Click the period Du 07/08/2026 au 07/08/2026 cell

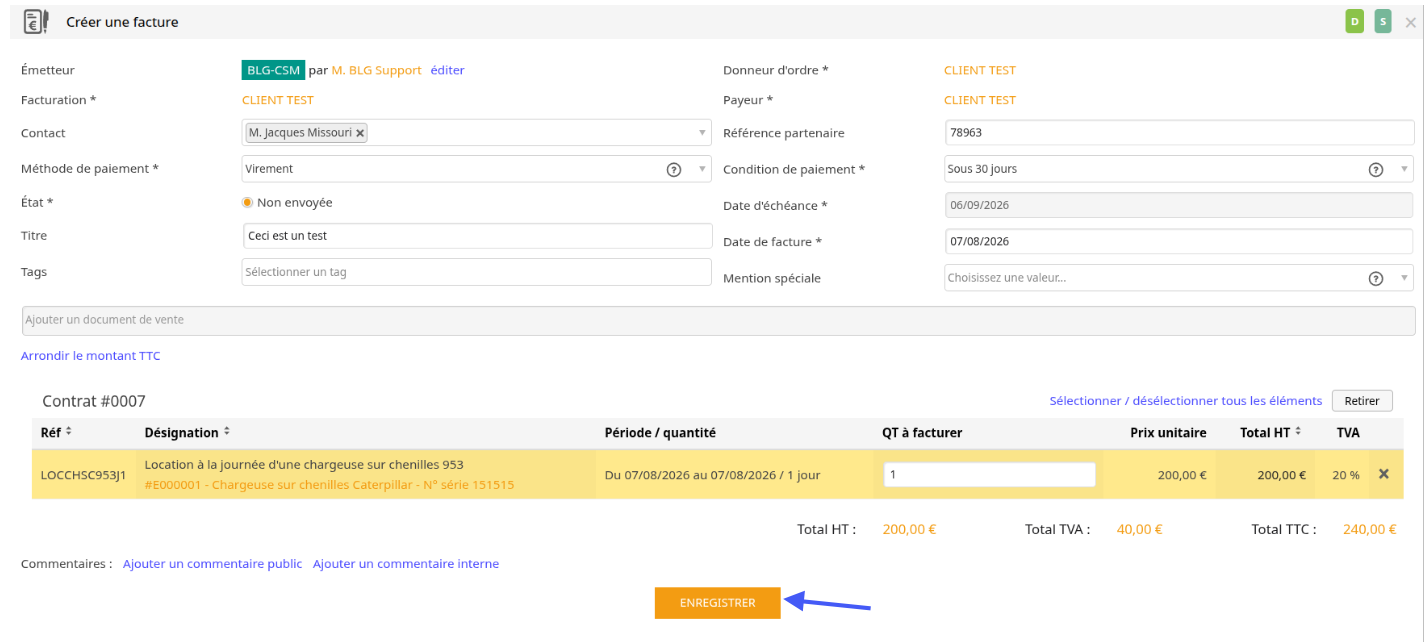[x=712, y=475]
